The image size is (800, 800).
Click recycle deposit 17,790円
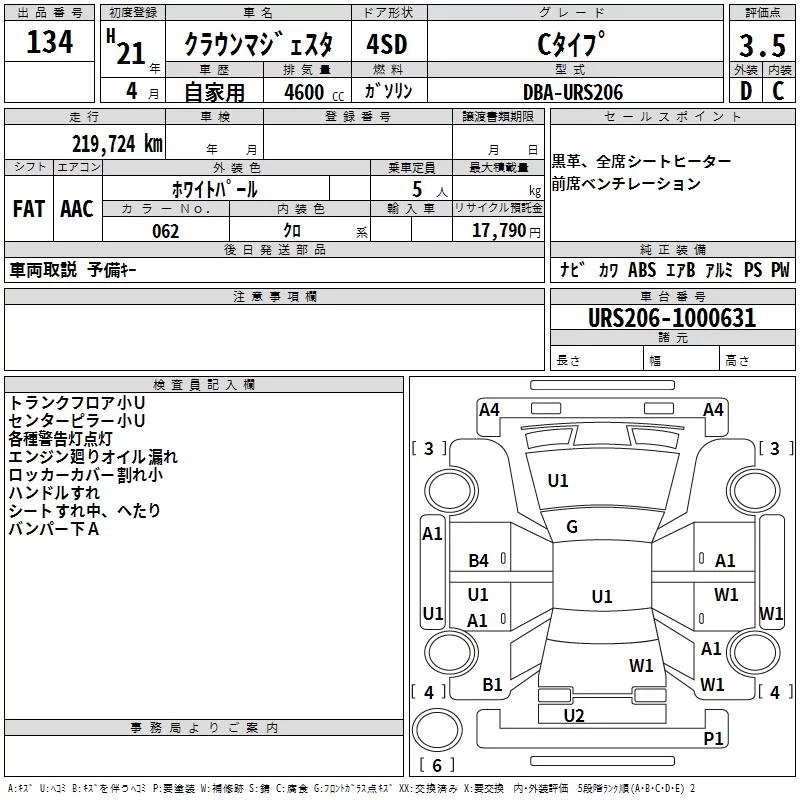506,231
